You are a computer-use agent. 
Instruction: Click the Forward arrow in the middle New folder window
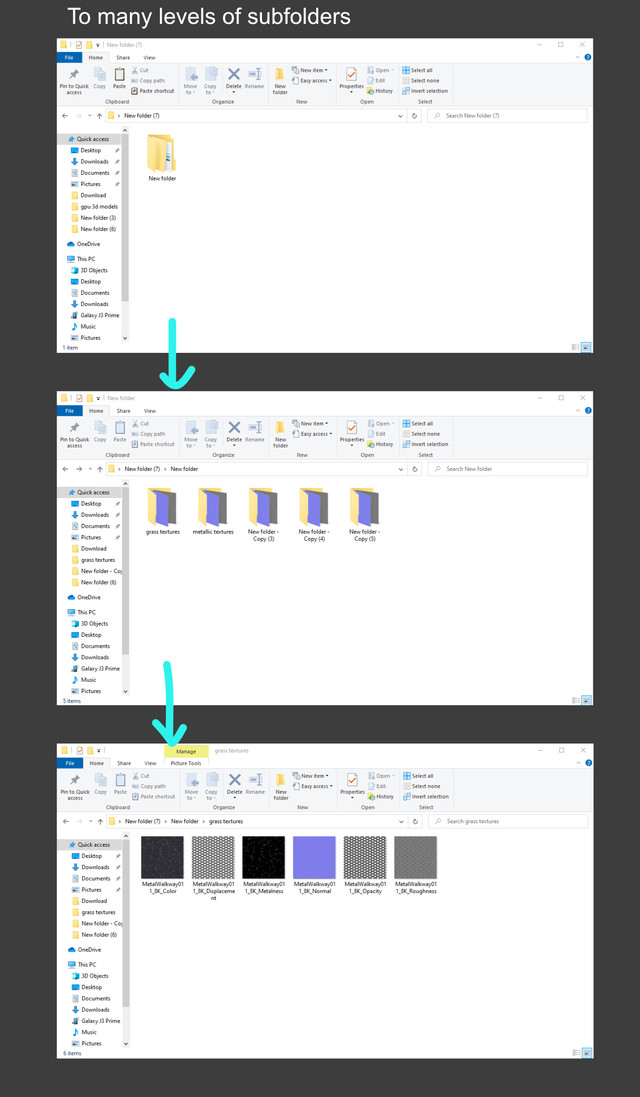(79, 469)
